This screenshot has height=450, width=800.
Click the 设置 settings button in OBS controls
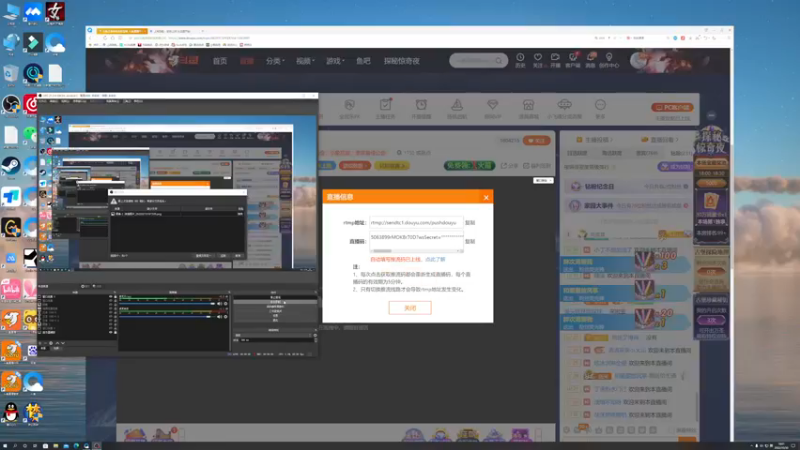275,316
